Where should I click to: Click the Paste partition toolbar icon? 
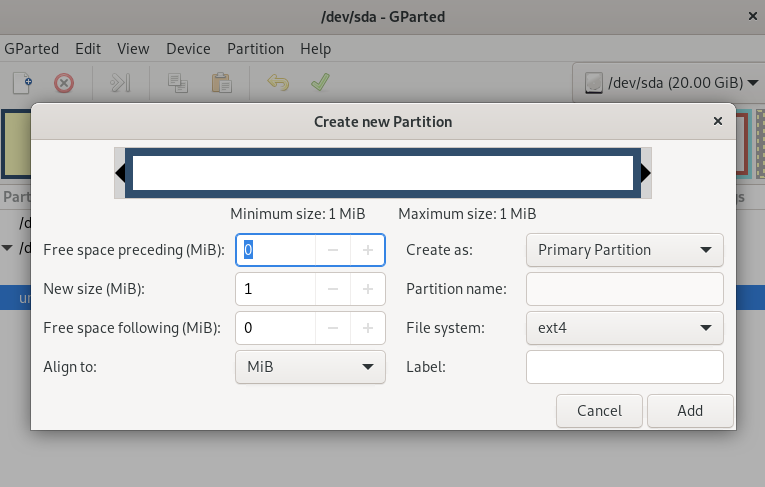[x=221, y=82]
